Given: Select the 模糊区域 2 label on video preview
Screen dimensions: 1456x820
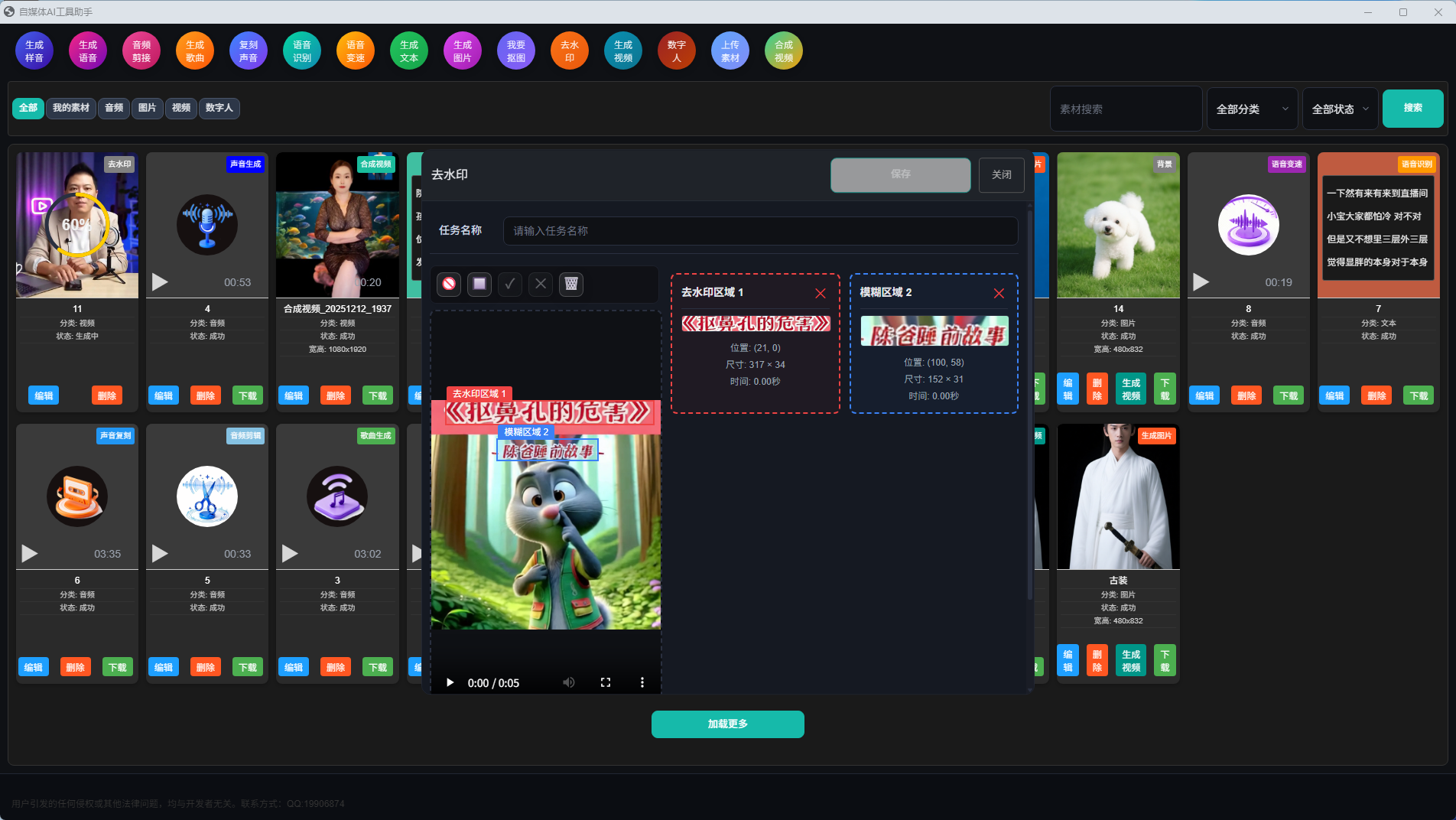Looking at the screenshot, I should pos(526,432).
